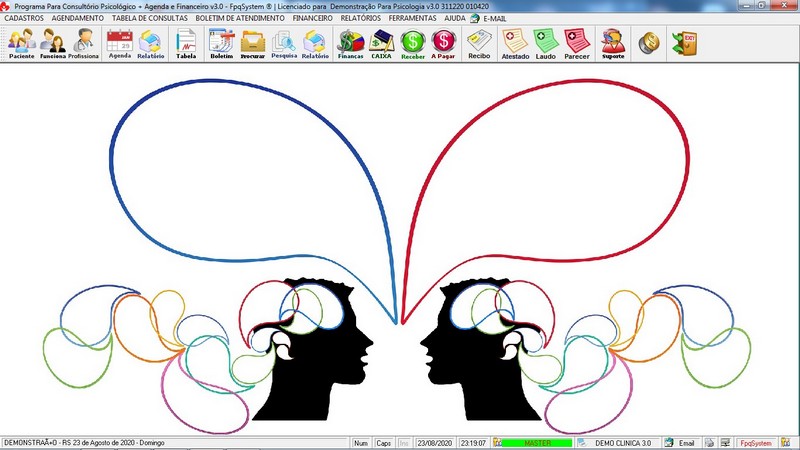The width and height of the screenshot is (800, 450).
Task: Click the printer icon in status bar
Action: coord(709,443)
